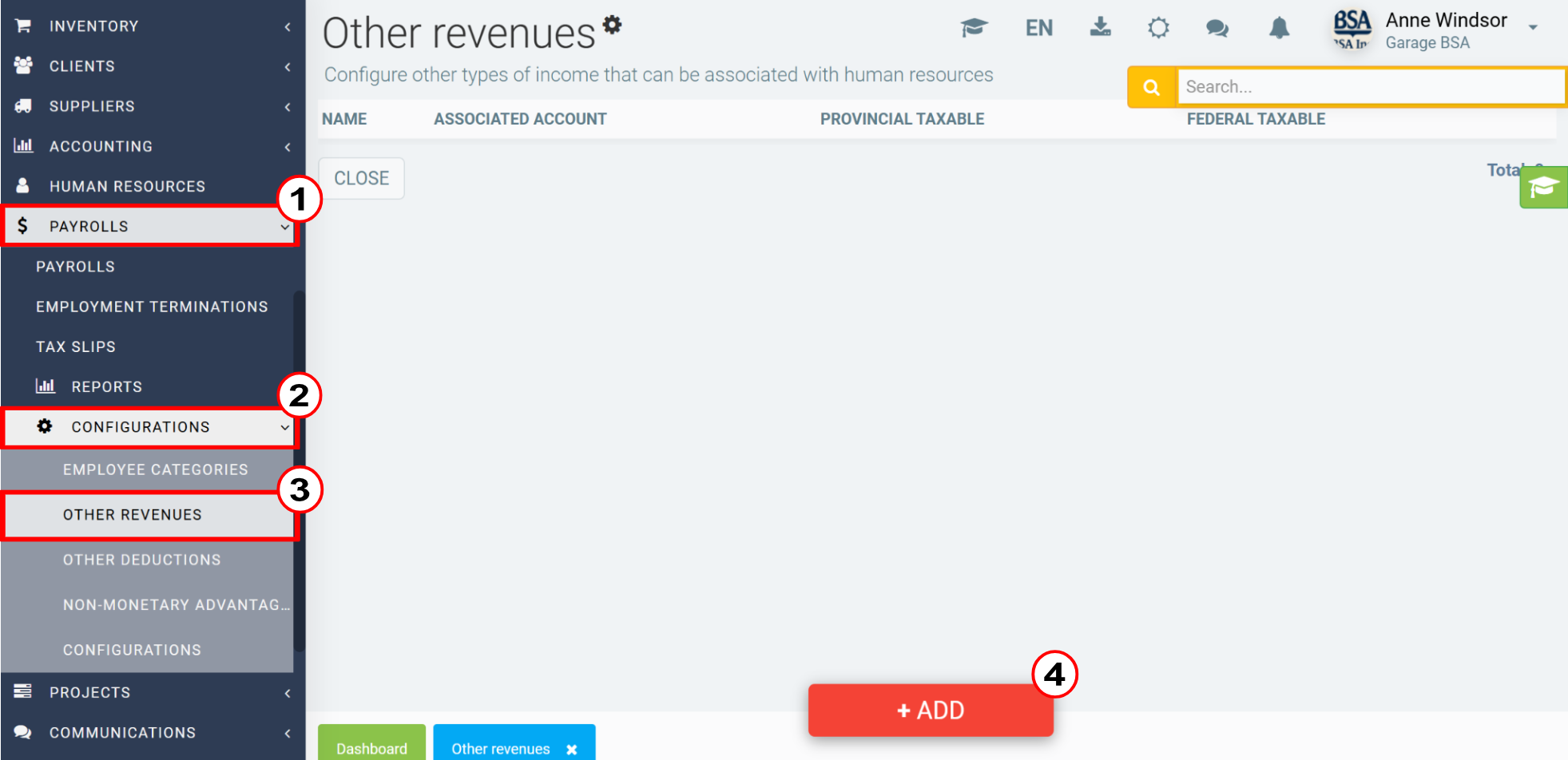Image resolution: width=1568 pixels, height=760 pixels.
Task: Click the Clients people icon
Action: 23,65
